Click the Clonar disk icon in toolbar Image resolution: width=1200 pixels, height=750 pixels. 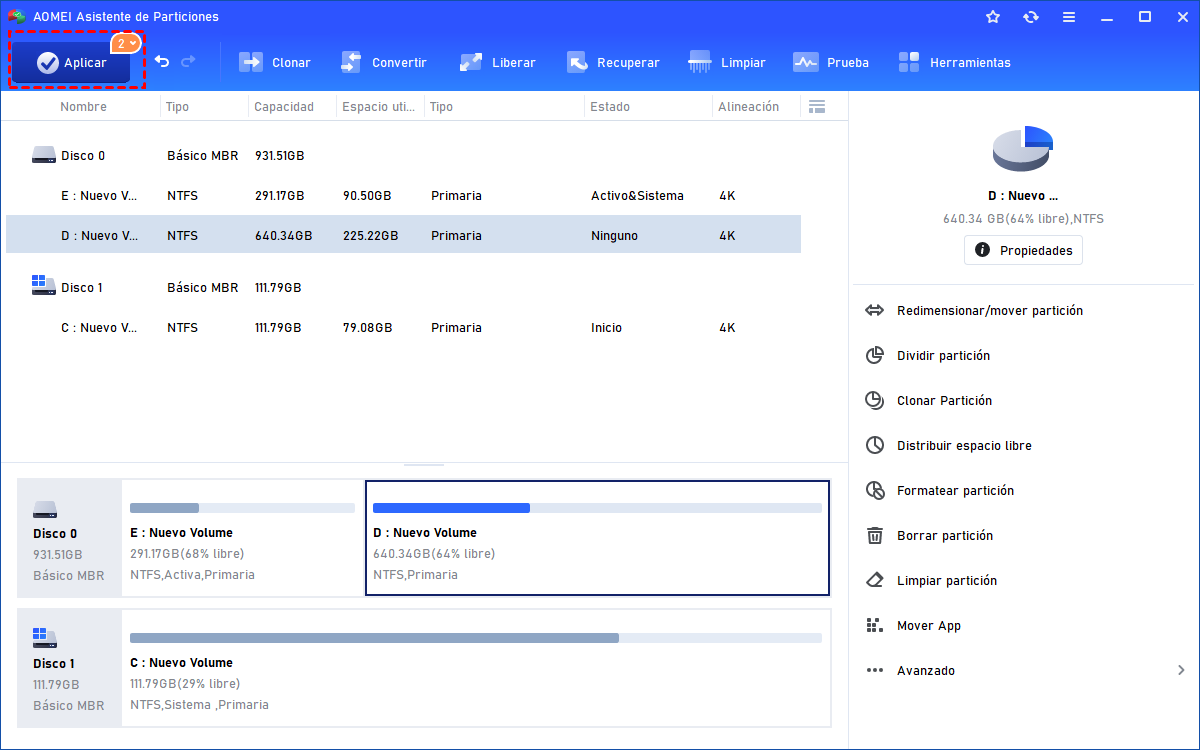coord(251,62)
